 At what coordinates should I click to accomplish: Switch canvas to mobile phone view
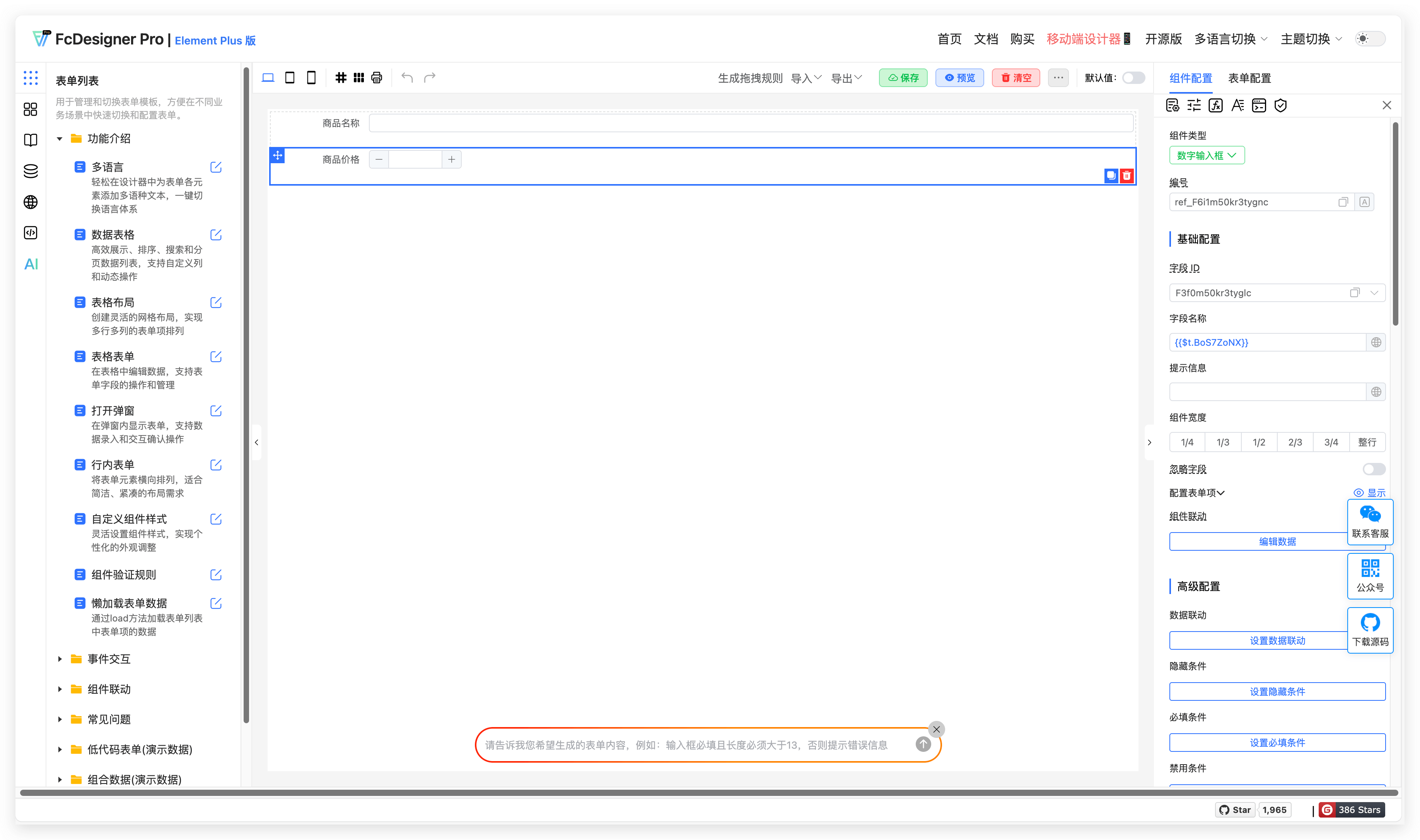click(311, 78)
